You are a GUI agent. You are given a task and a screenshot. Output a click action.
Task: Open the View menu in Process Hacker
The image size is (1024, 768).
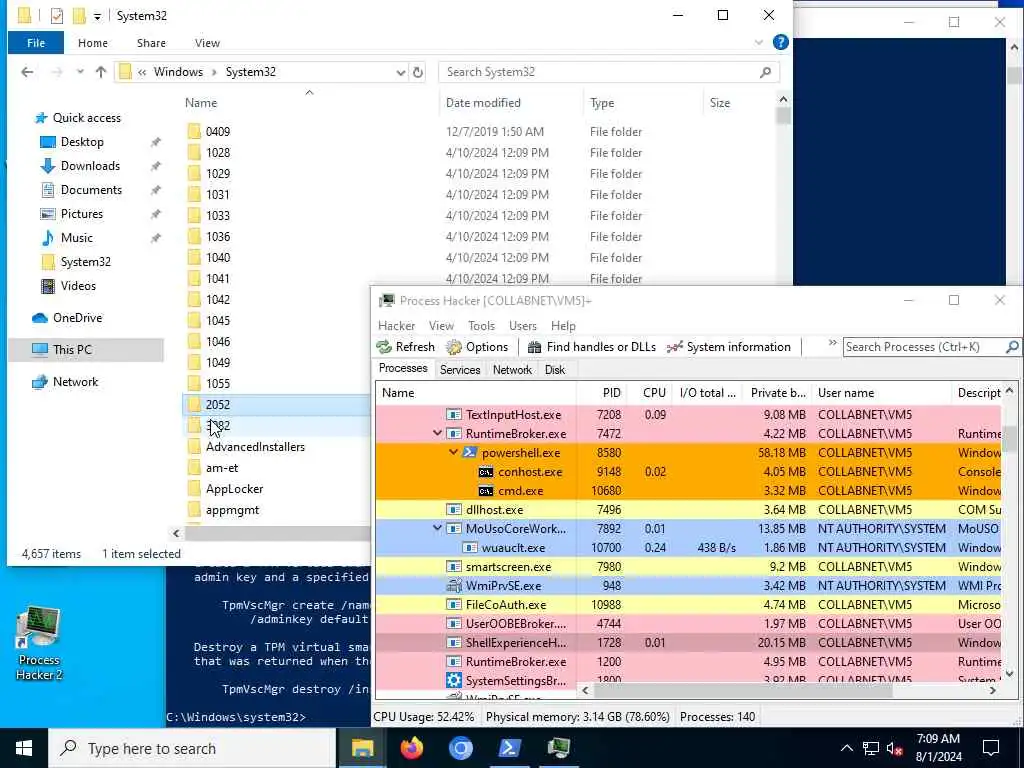pyautogui.click(x=441, y=325)
